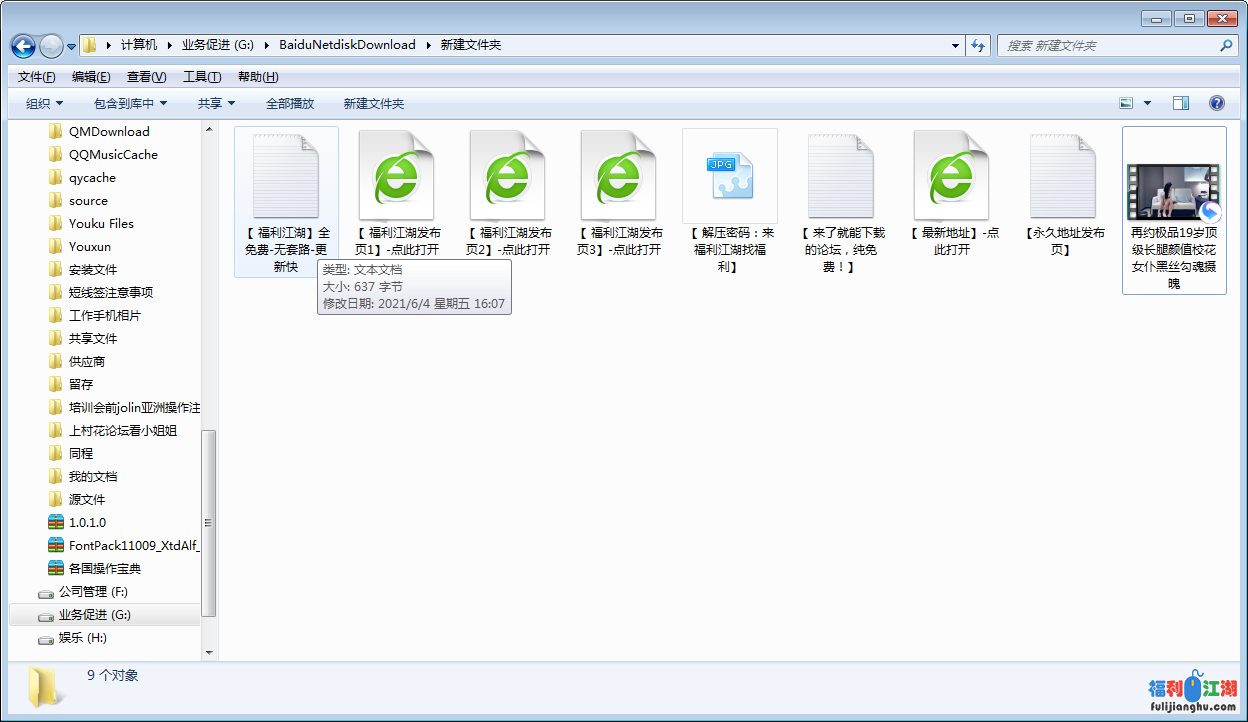Toggle the preview pane button
Image resolution: width=1248 pixels, height=722 pixels.
coord(1181,103)
